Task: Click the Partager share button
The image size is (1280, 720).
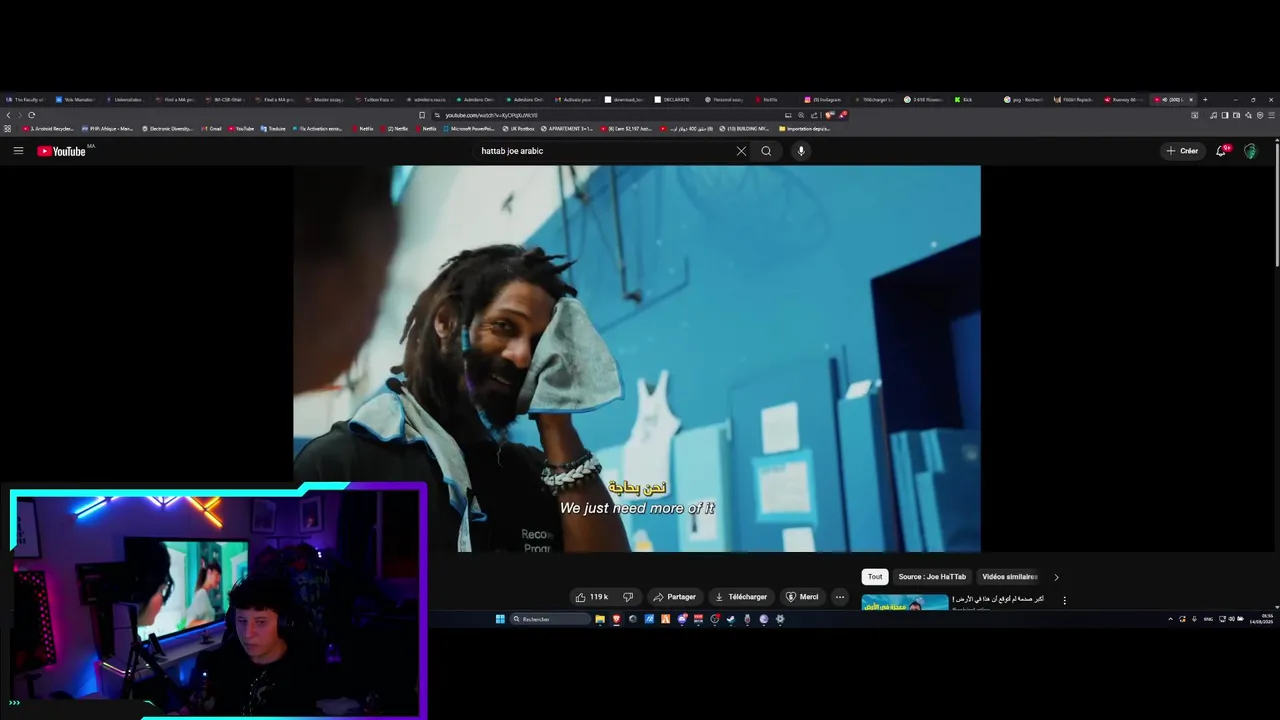Action: pos(675,597)
